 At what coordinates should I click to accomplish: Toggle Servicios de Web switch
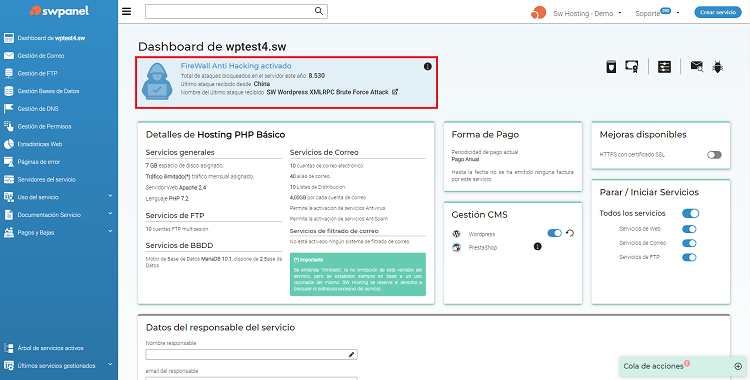pyautogui.click(x=689, y=229)
